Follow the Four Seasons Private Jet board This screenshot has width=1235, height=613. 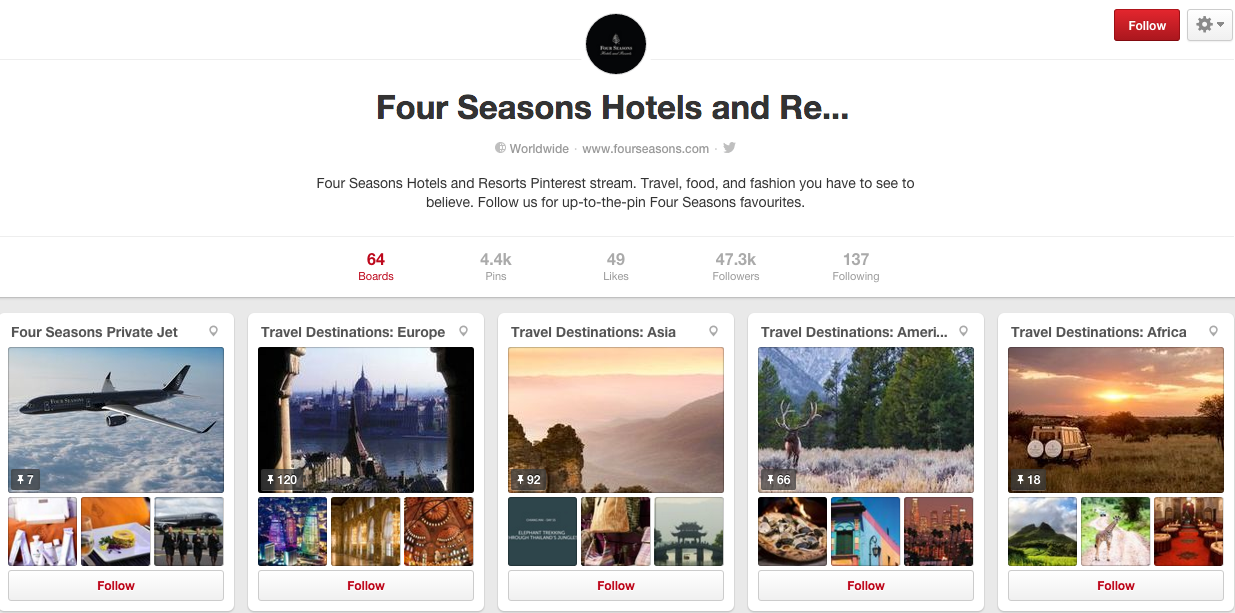116,586
